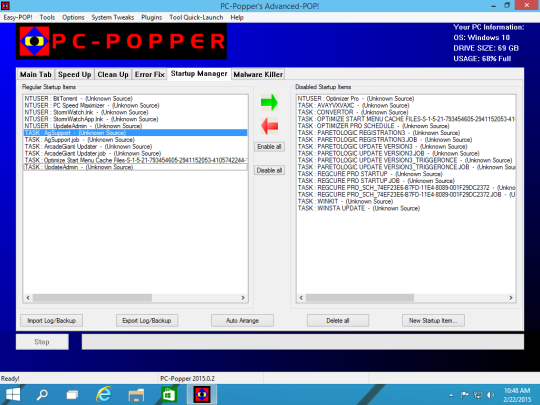Click right scroll arrow of Regular Startup list

[x=243, y=298]
